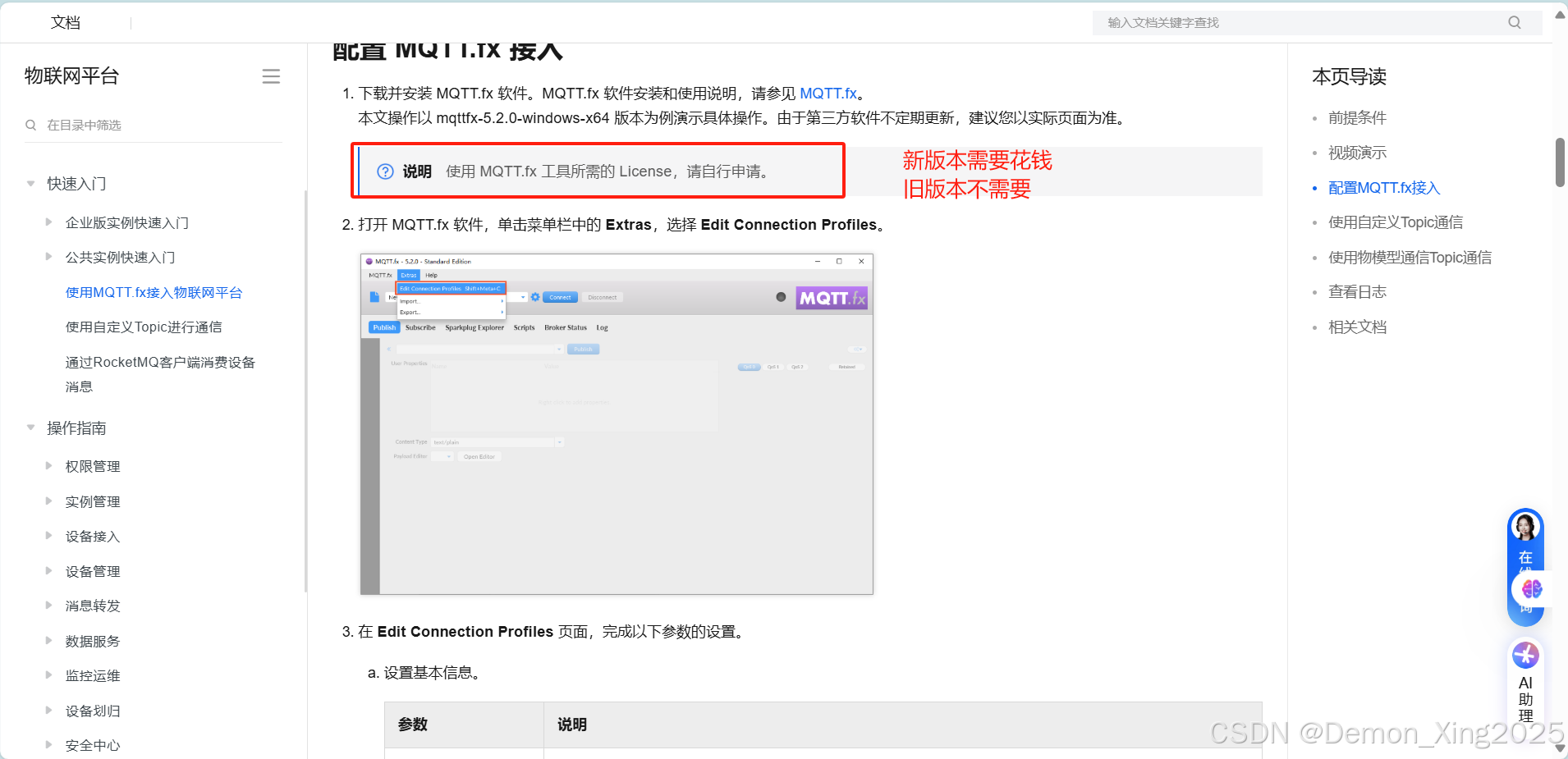
Task: Click the 参数 table header cell
Action: pos(464,725)
